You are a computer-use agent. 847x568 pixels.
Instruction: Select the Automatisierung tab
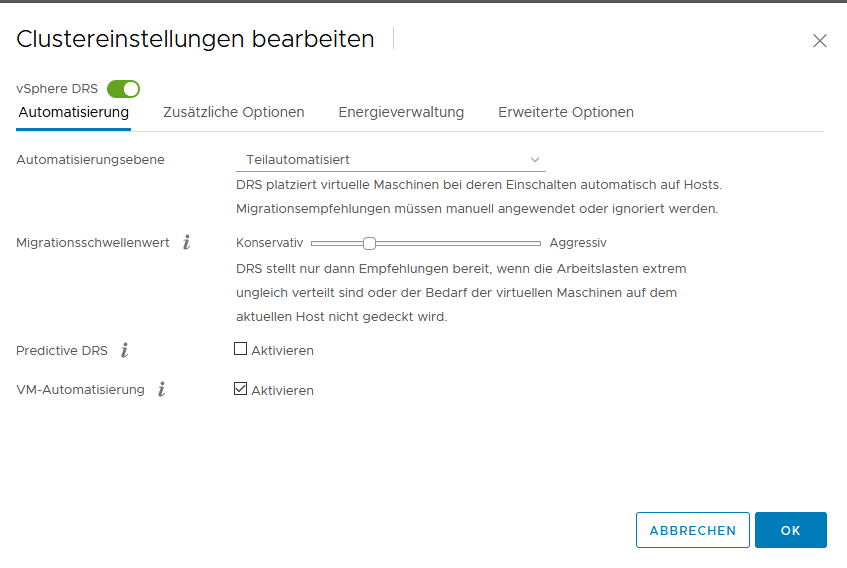[x=74, y=112]
